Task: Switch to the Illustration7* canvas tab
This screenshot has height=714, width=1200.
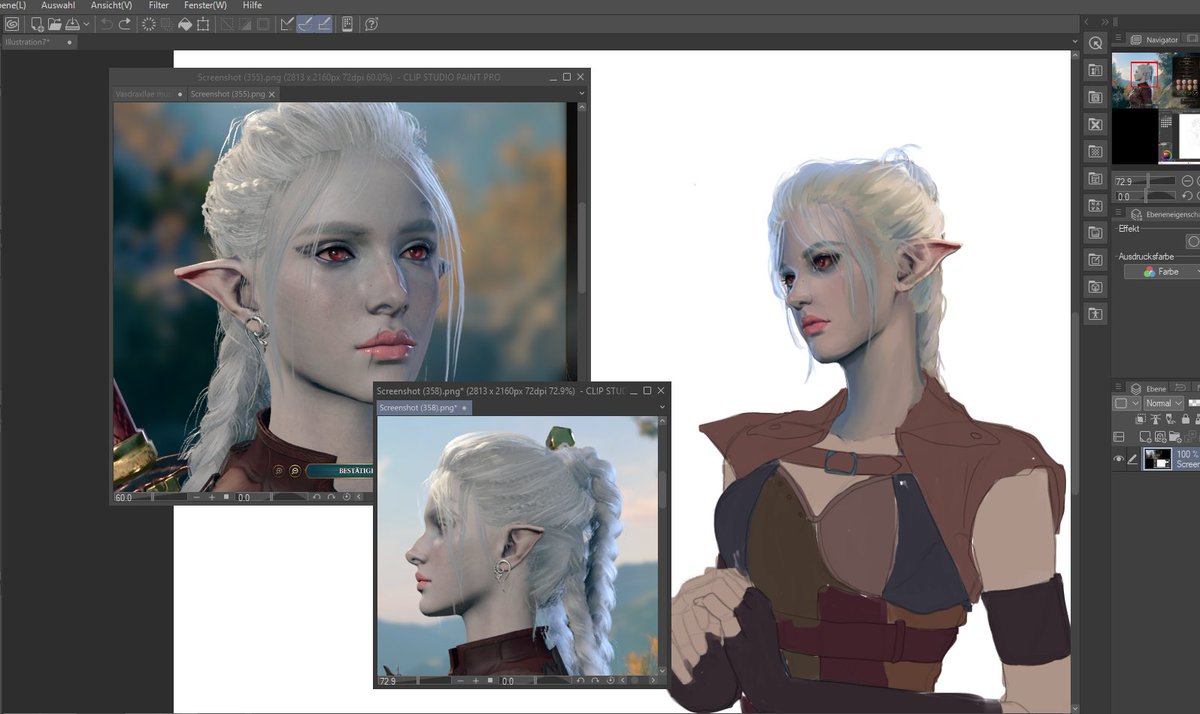Action: (39, 42)
